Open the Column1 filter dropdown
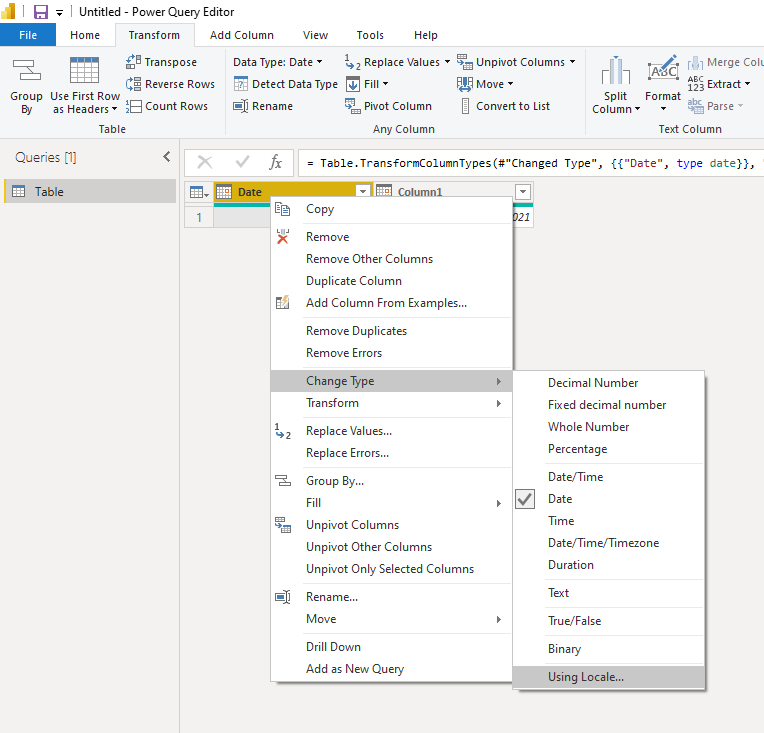The image size is (764, 733). (x=523, y=192)
